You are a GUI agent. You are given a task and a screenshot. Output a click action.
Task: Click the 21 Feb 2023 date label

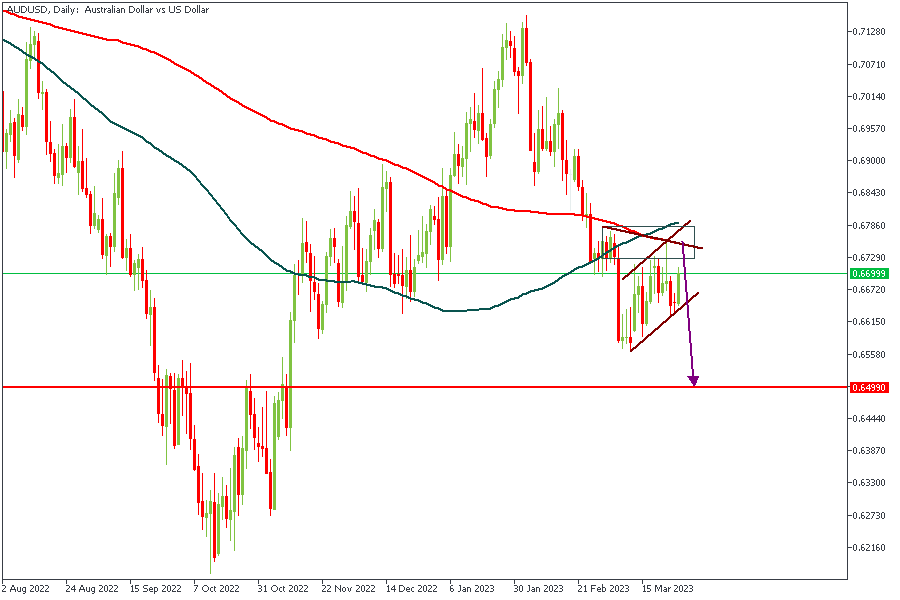click(x=604, y=588)
